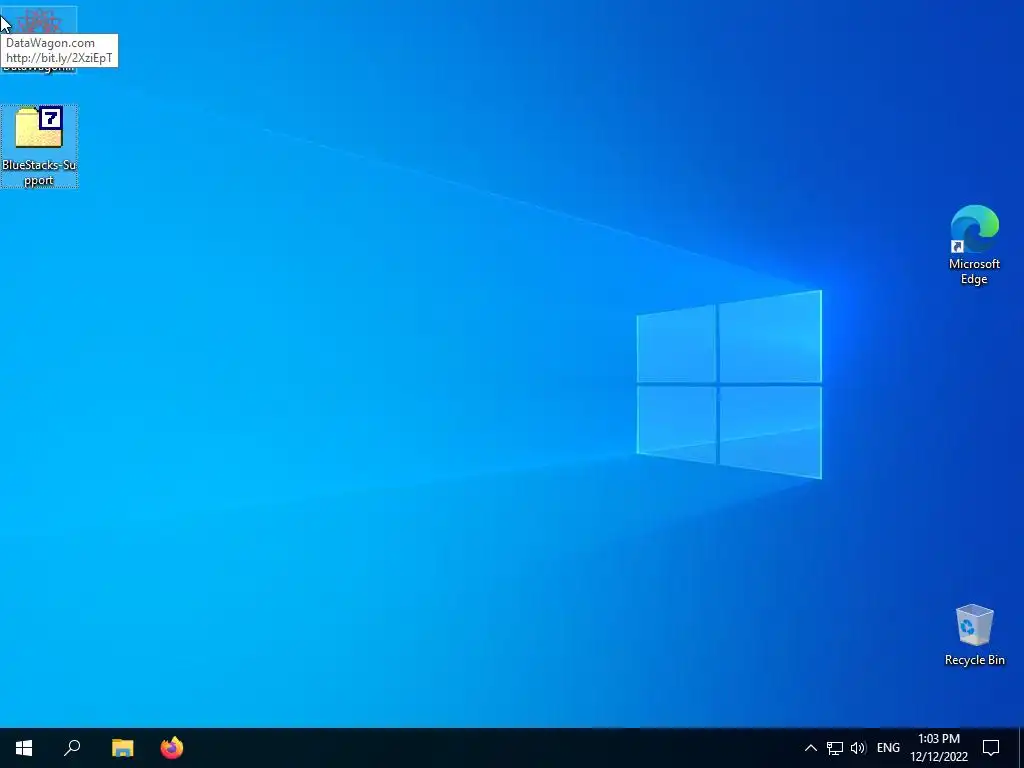Open the taskbar search magnifier
Viewport: 1024px width, 768px height.
[72, 748]
